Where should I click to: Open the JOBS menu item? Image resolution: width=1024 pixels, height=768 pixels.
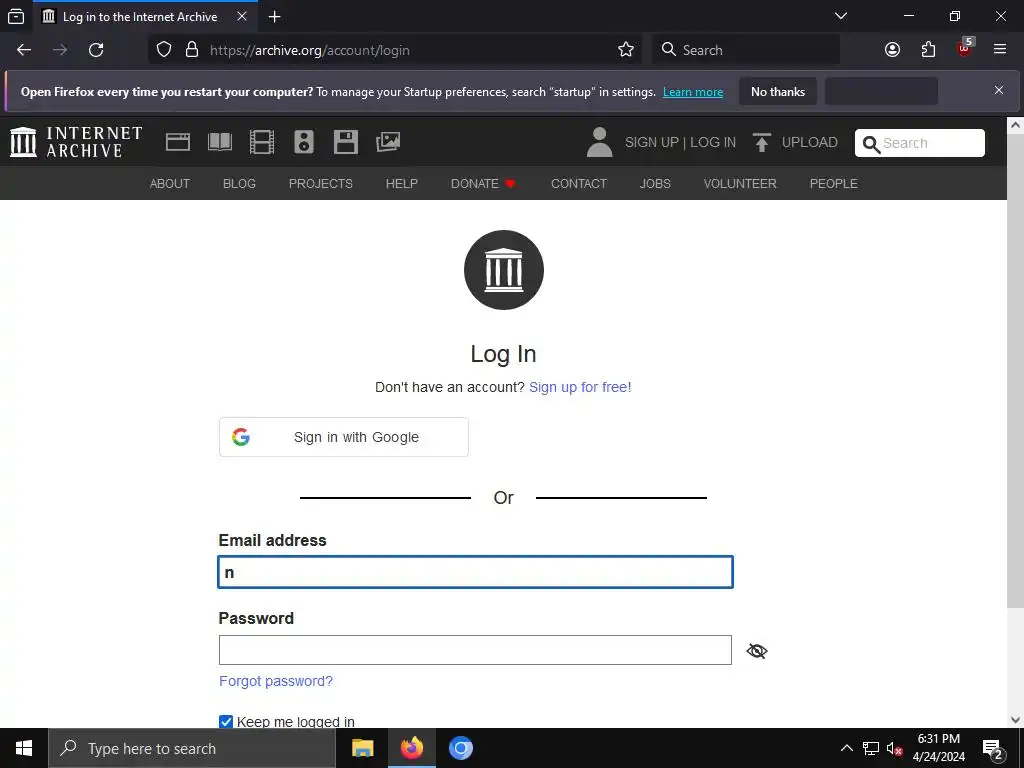[x=655, y=184]
